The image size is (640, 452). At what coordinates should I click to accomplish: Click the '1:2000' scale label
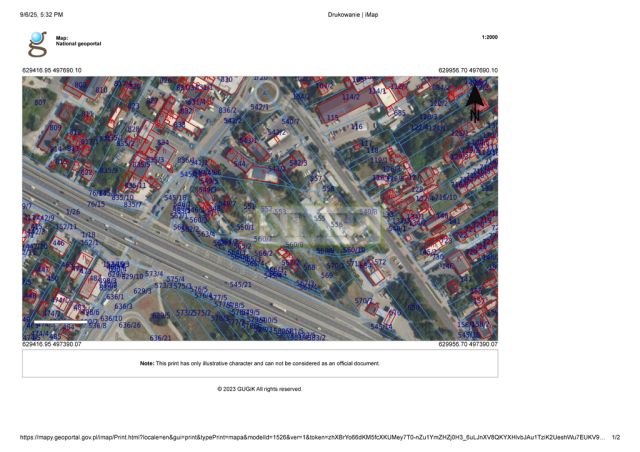[x=489, y=37]
